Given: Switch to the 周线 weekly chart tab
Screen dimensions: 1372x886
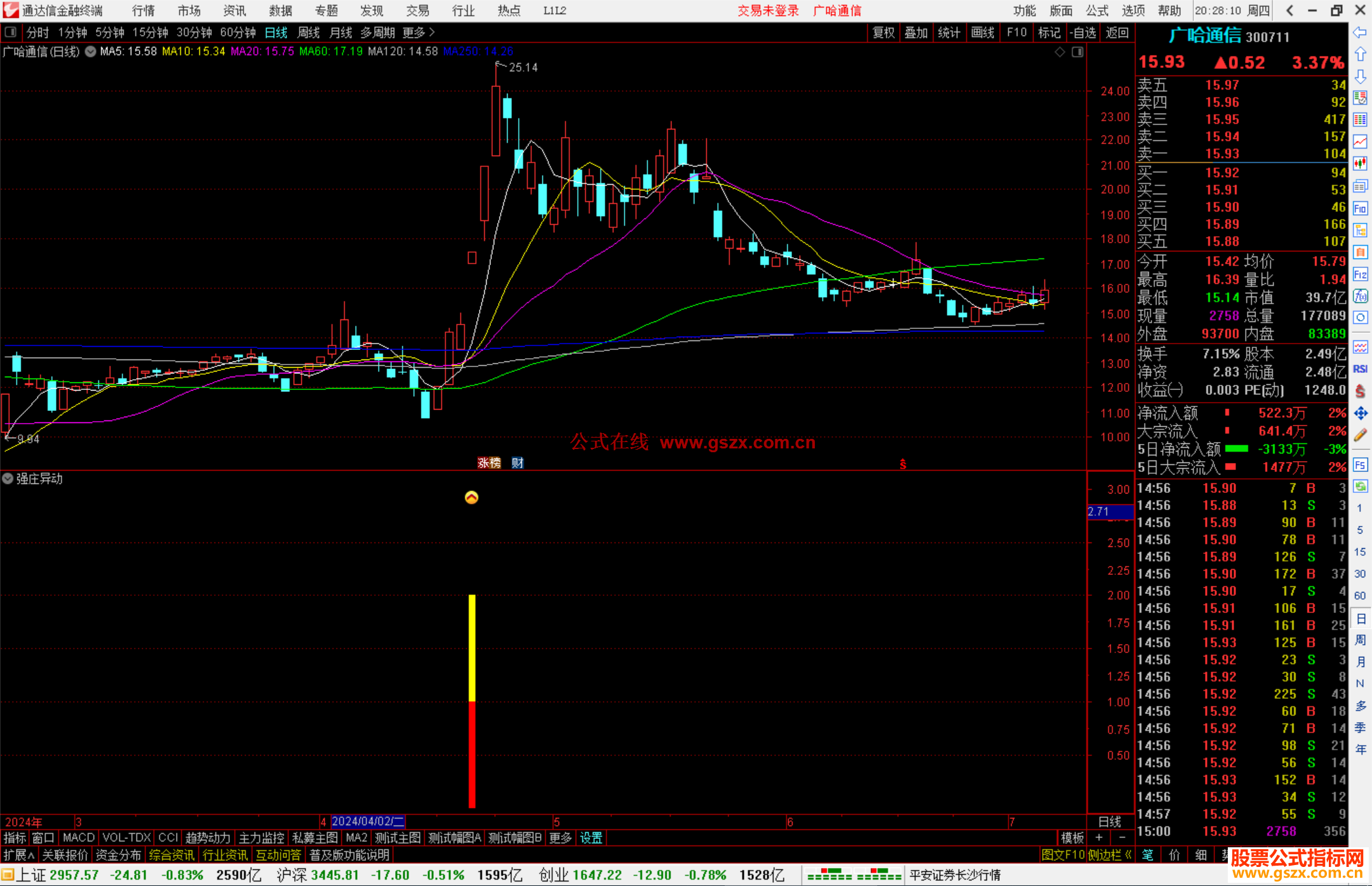Looking at the screenshot, I should [x=309, y=32].
